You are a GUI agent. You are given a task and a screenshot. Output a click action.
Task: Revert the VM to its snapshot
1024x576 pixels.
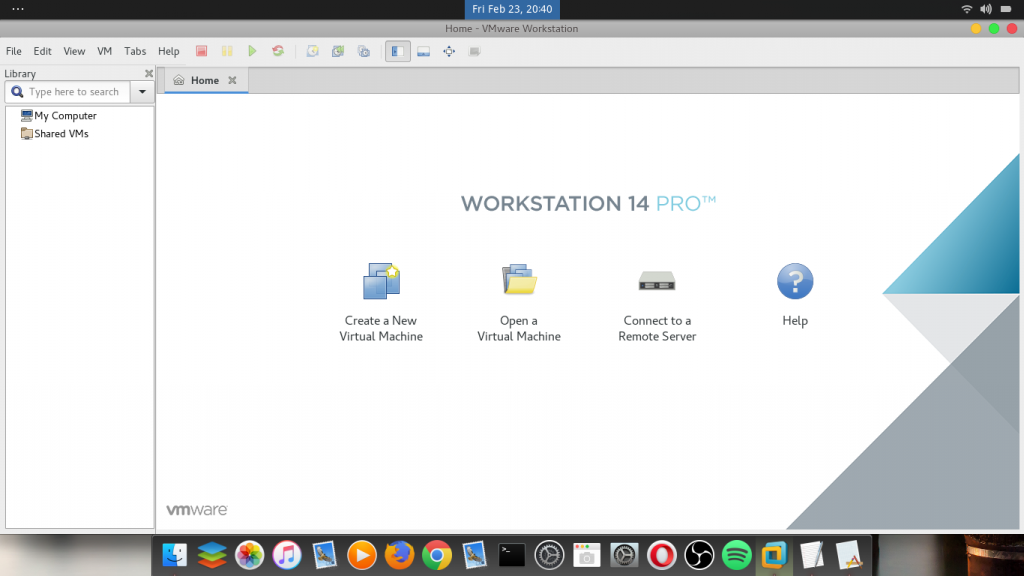click(x=338, y=51)
